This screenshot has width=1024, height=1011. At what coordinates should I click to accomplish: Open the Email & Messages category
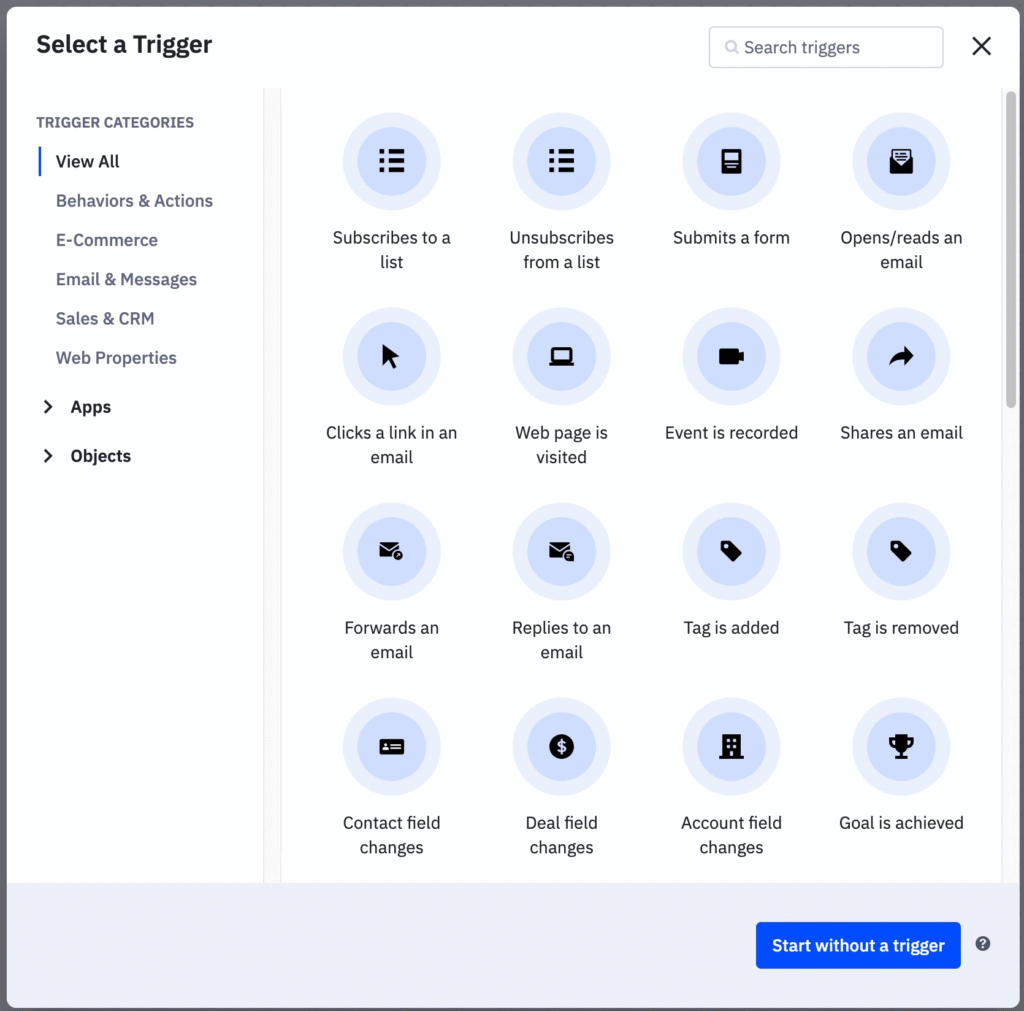coord(126,279)
